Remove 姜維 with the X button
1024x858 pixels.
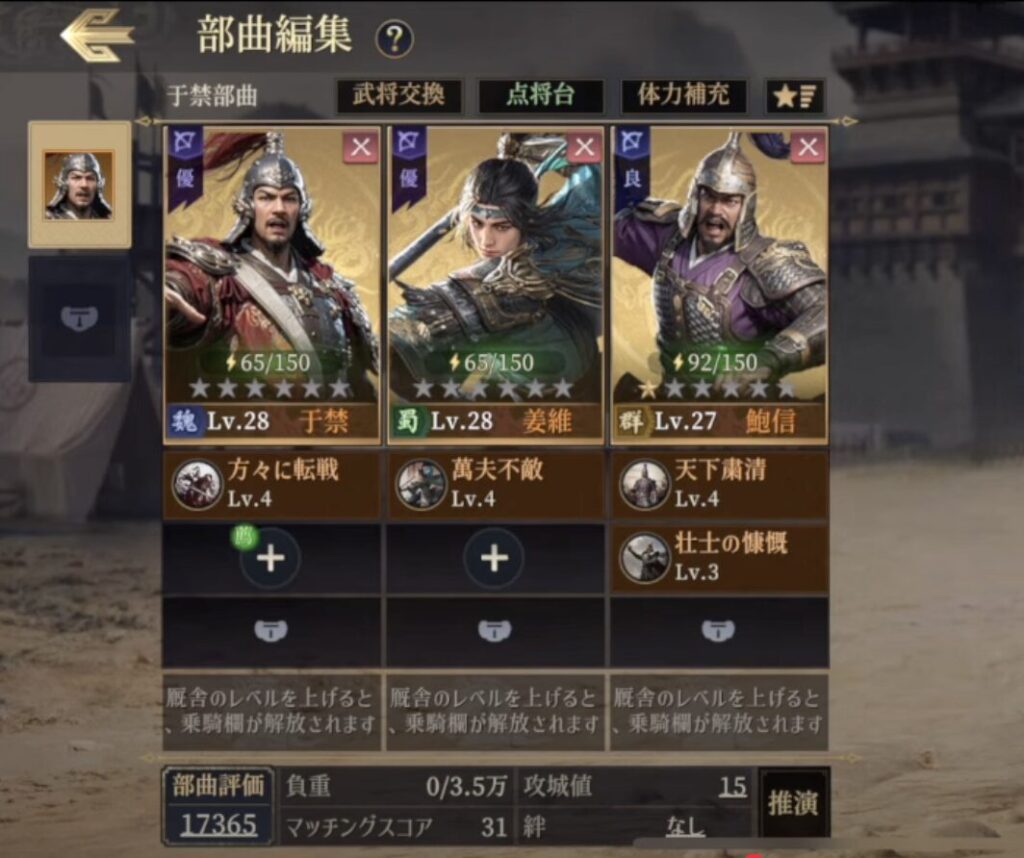tap(584, 147)
